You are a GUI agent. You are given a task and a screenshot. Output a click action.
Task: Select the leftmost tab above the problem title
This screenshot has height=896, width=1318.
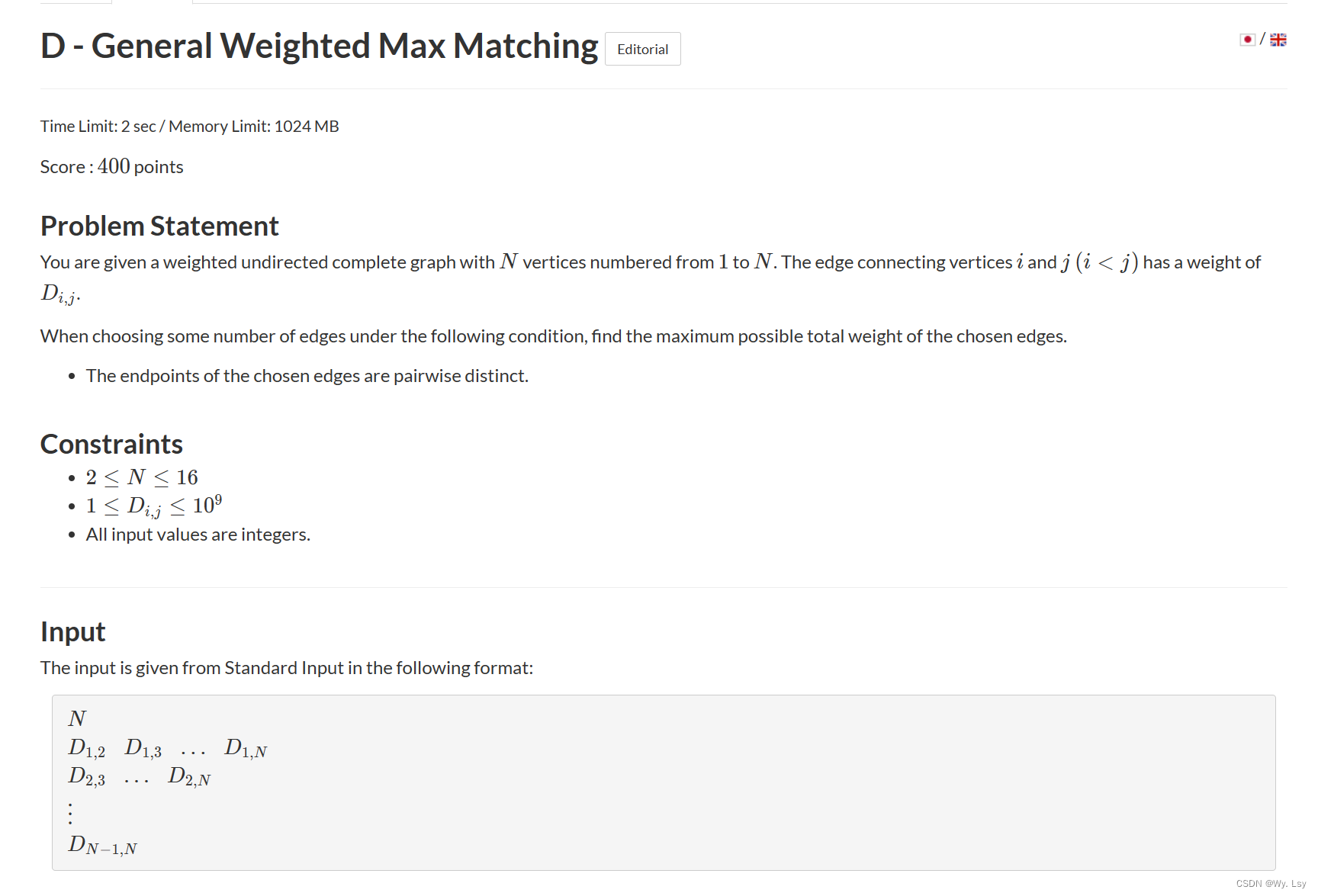pyautogui.click(x=76, y=2)
